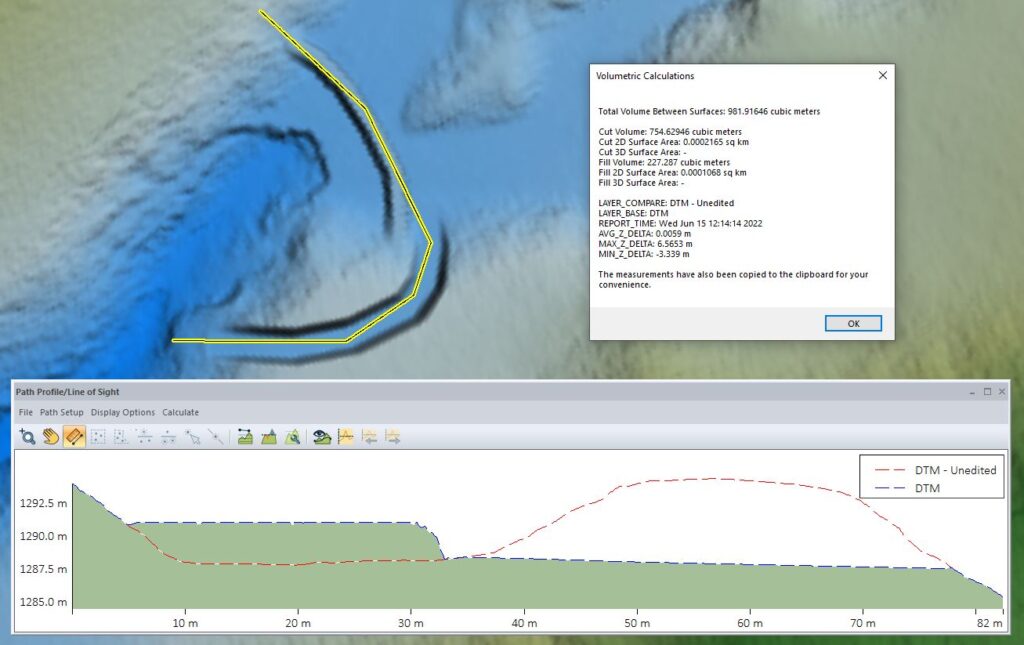Viewport: 1024px width, 645px height.
Task: Open the File menu
Action: pyautogui.click(x=25, y=413)
